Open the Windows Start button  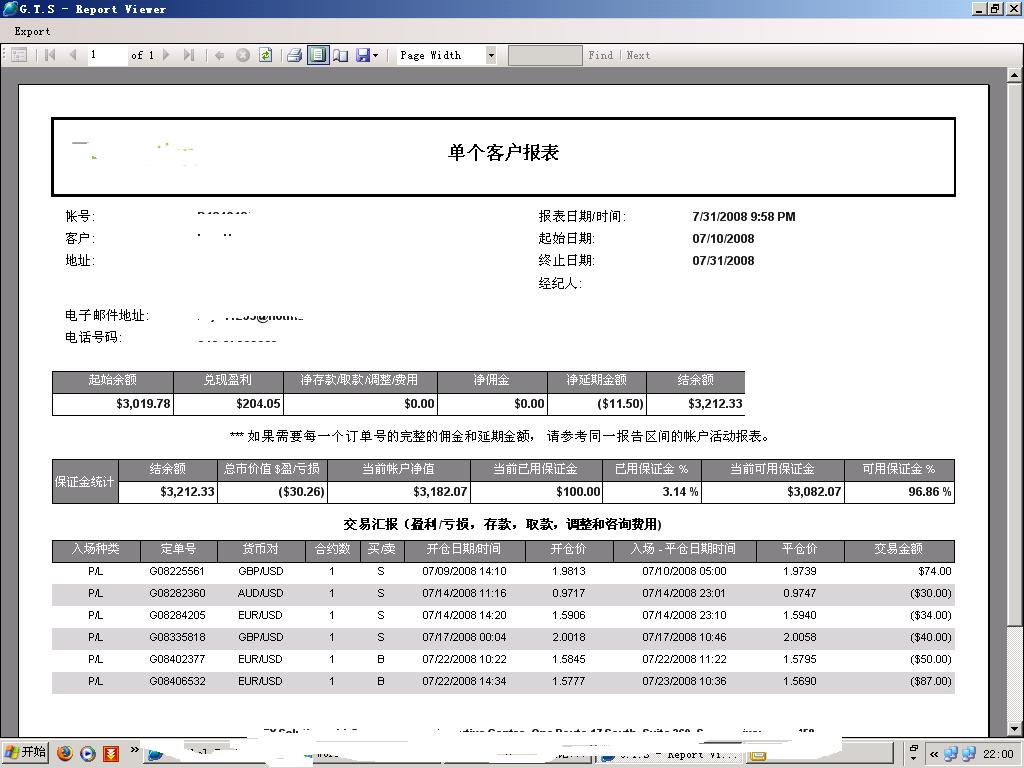(x=26, y=753)
